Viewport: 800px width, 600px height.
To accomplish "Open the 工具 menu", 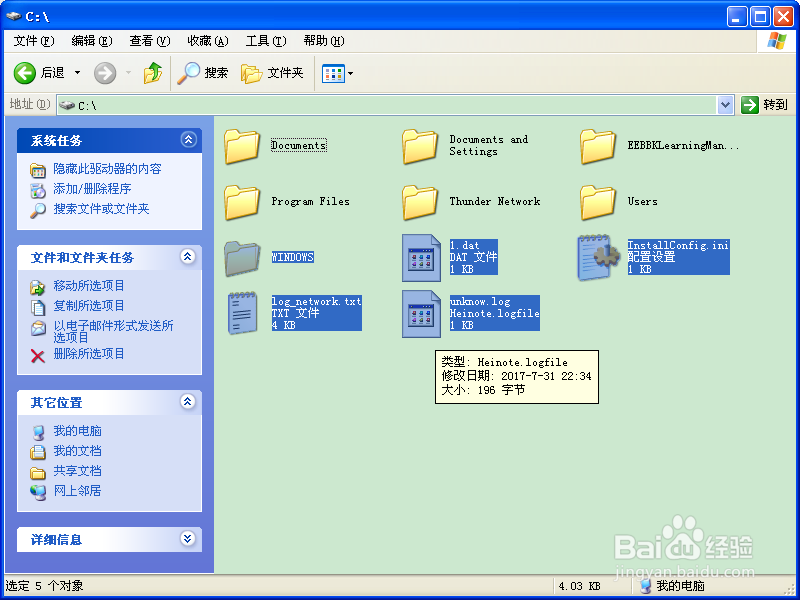I will click(264, 41).
